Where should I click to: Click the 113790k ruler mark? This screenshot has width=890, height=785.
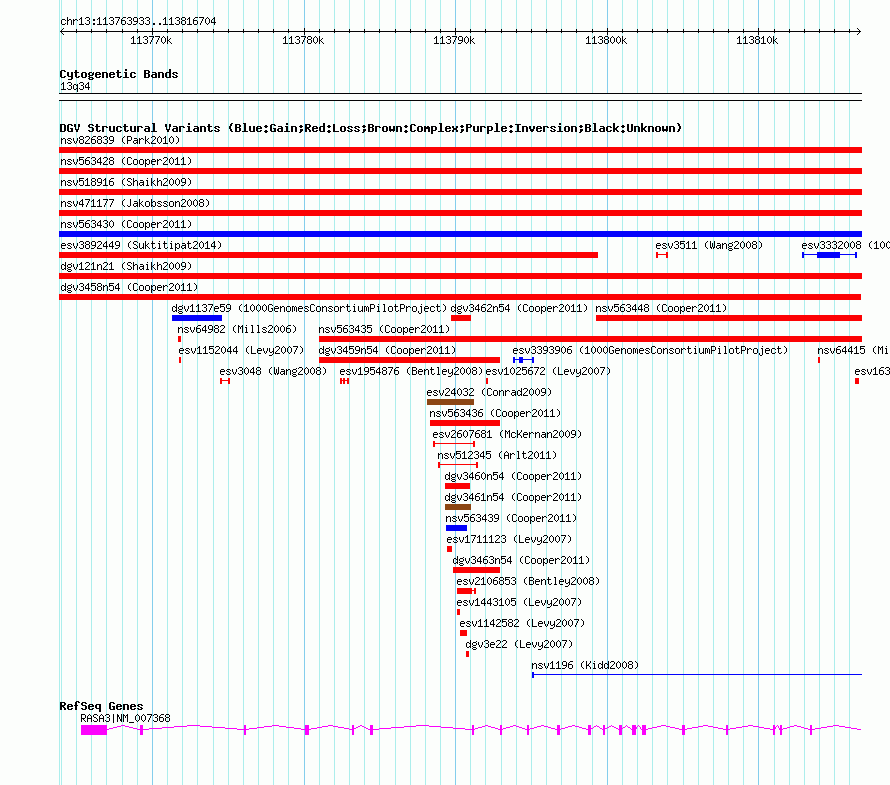(454, 40)
